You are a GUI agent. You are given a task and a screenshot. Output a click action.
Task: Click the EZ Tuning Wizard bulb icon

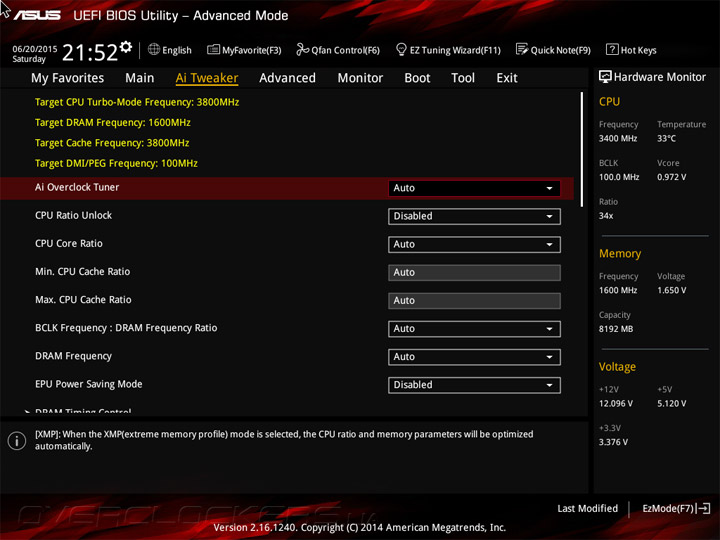401,50
